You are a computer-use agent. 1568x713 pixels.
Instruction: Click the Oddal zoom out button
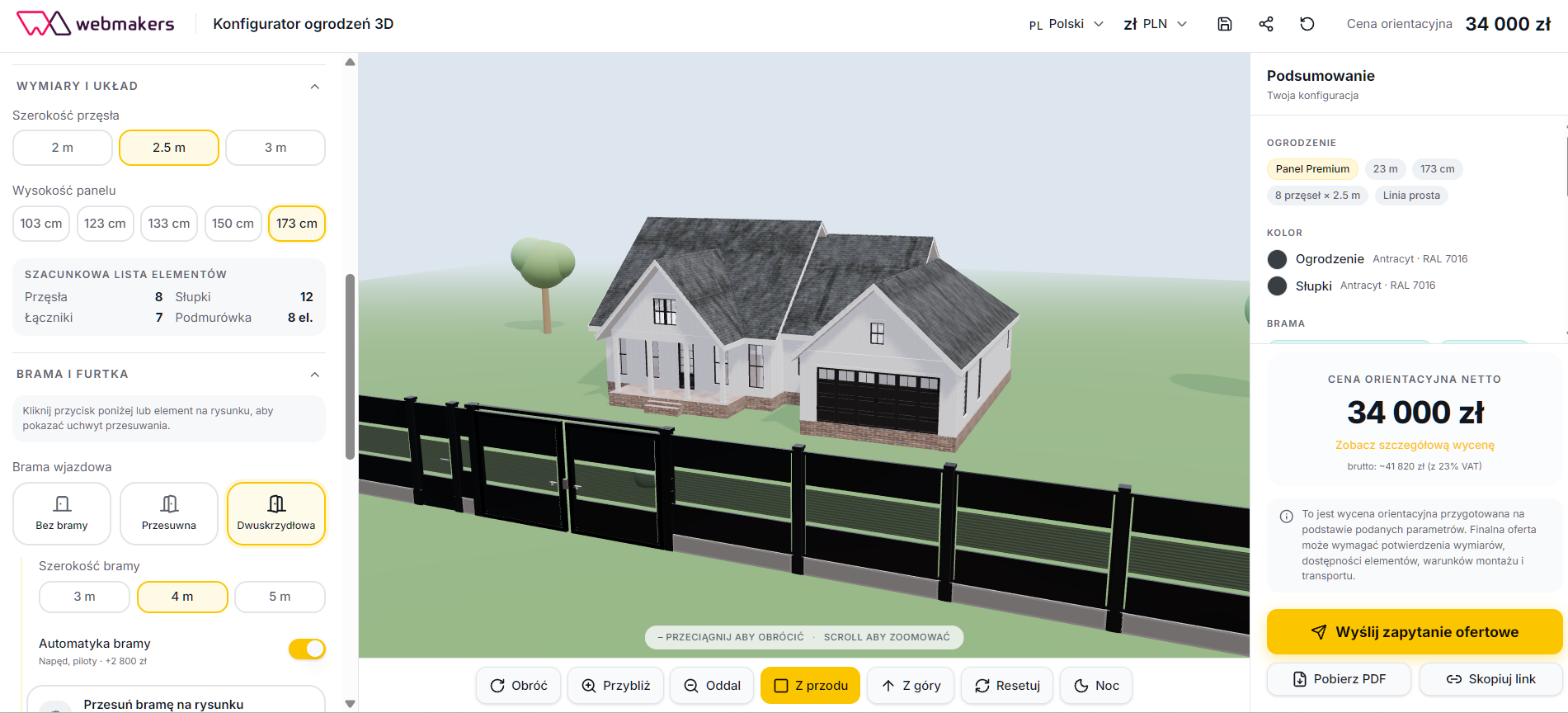point(713,686)
